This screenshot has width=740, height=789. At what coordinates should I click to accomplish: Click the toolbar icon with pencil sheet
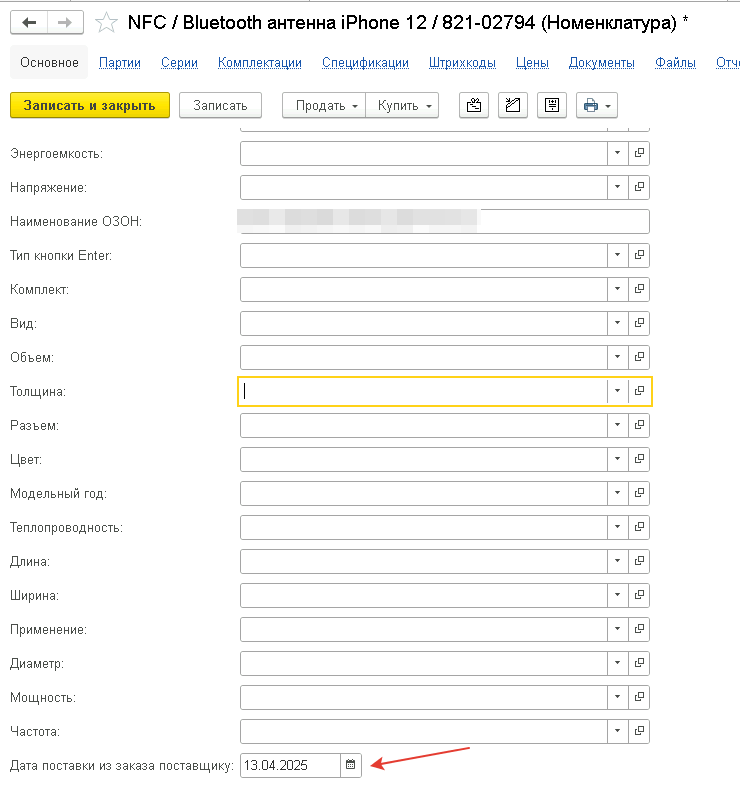pos(513,105)
